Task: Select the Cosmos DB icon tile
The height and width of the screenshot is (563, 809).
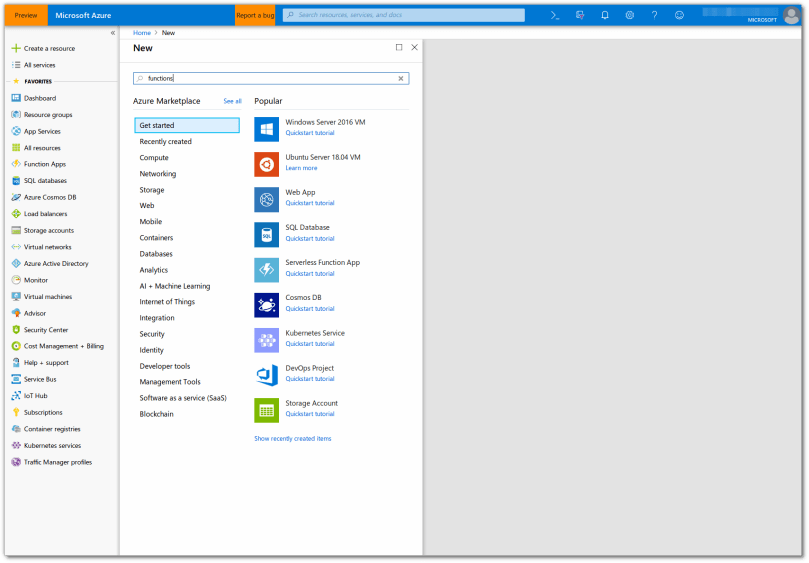Action: coord(266,304)
